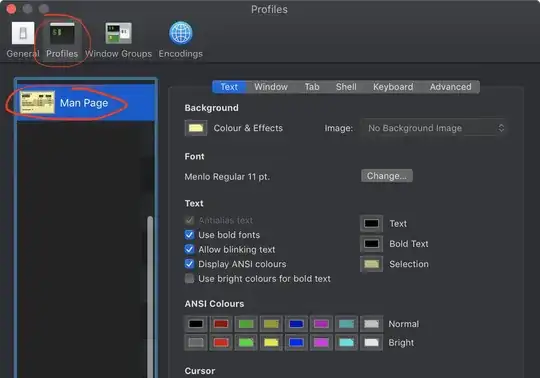Open the Text colour swatch
This screenshot has width=540, height=378.
click(x=371, y=224)
